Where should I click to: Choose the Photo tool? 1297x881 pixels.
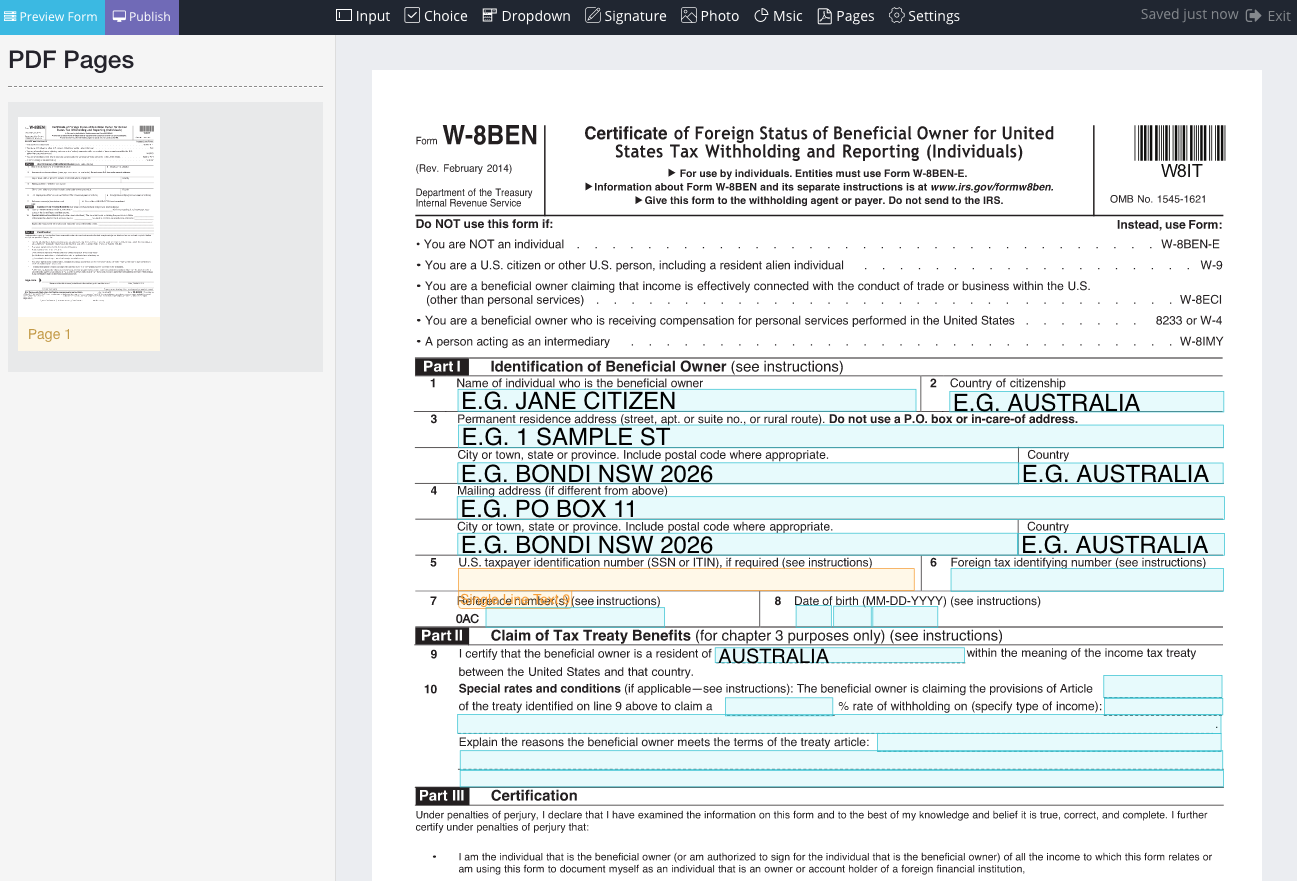(710, 16)
